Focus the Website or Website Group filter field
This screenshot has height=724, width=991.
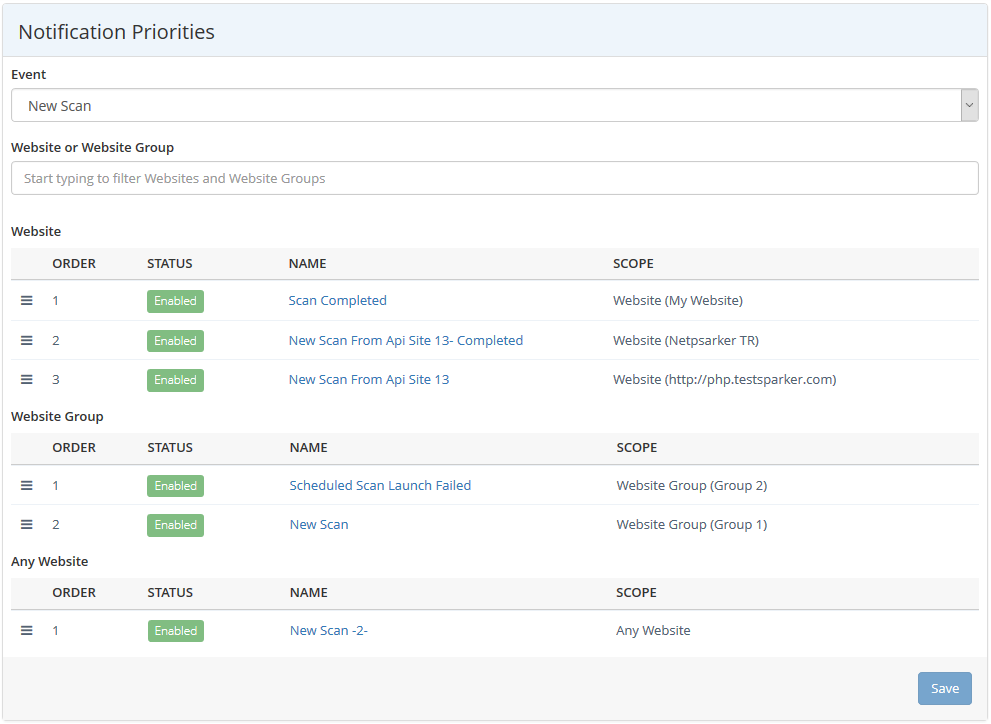click(494, 179)
